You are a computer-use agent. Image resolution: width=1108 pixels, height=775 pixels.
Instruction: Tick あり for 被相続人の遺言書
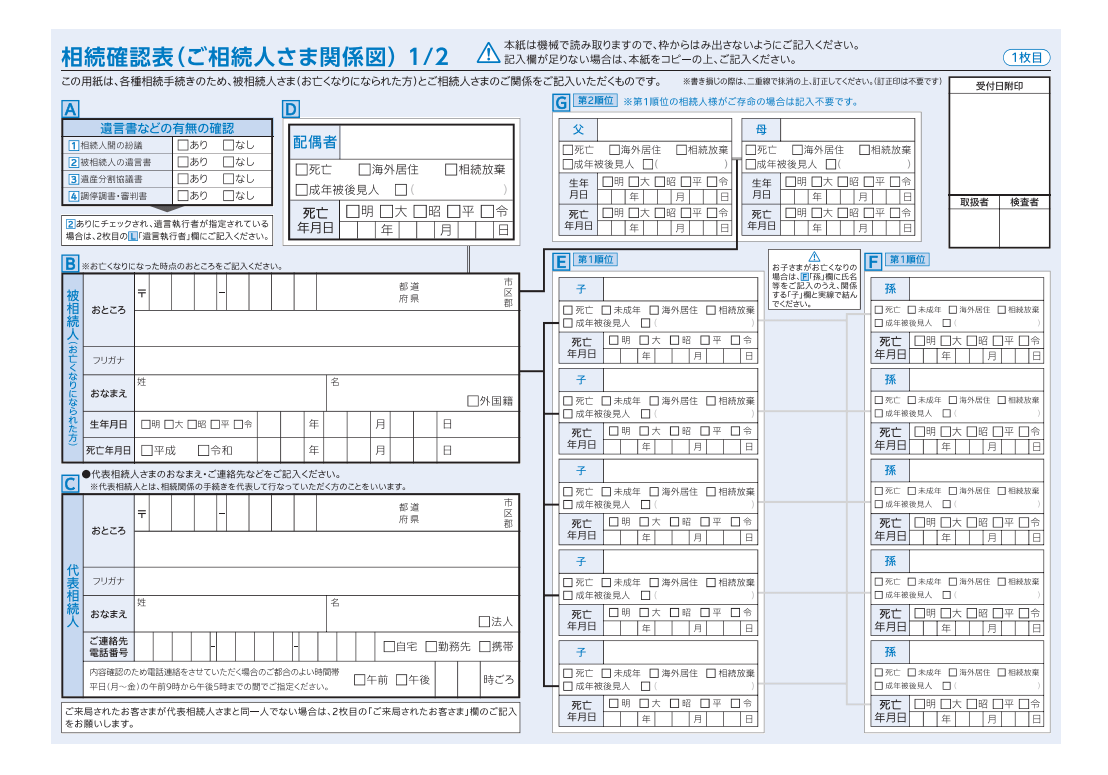pyautogui.click(x=183, y=162)
